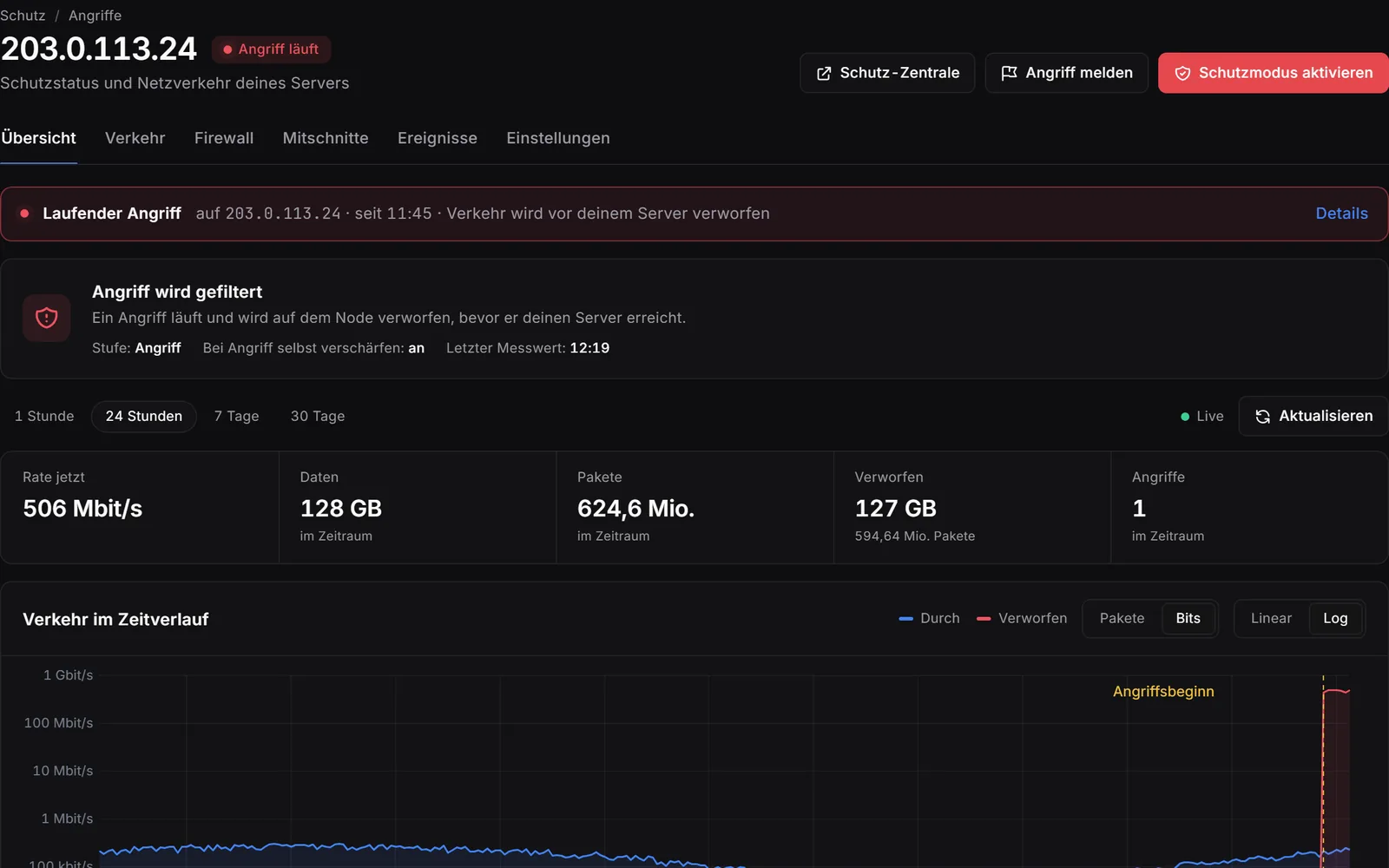The image size is (1389, 868).
Task: Report the attack with Angriff melden
Action: [x=1066, y=73]
